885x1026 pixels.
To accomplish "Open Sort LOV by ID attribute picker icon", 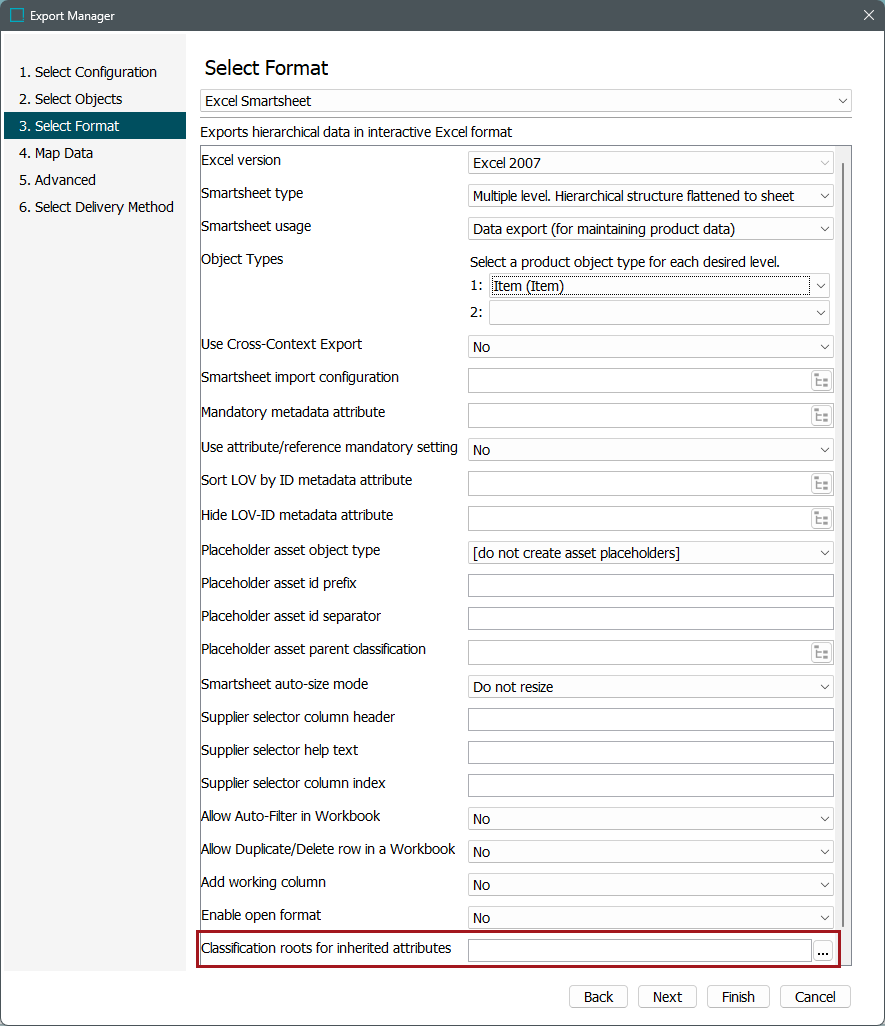I will (821, 484).
